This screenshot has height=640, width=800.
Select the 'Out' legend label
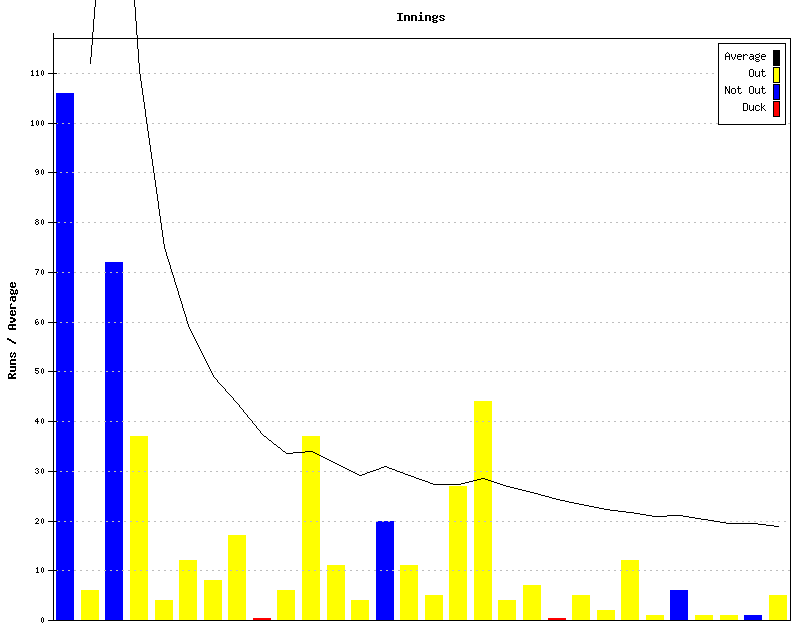click(757, 73)
